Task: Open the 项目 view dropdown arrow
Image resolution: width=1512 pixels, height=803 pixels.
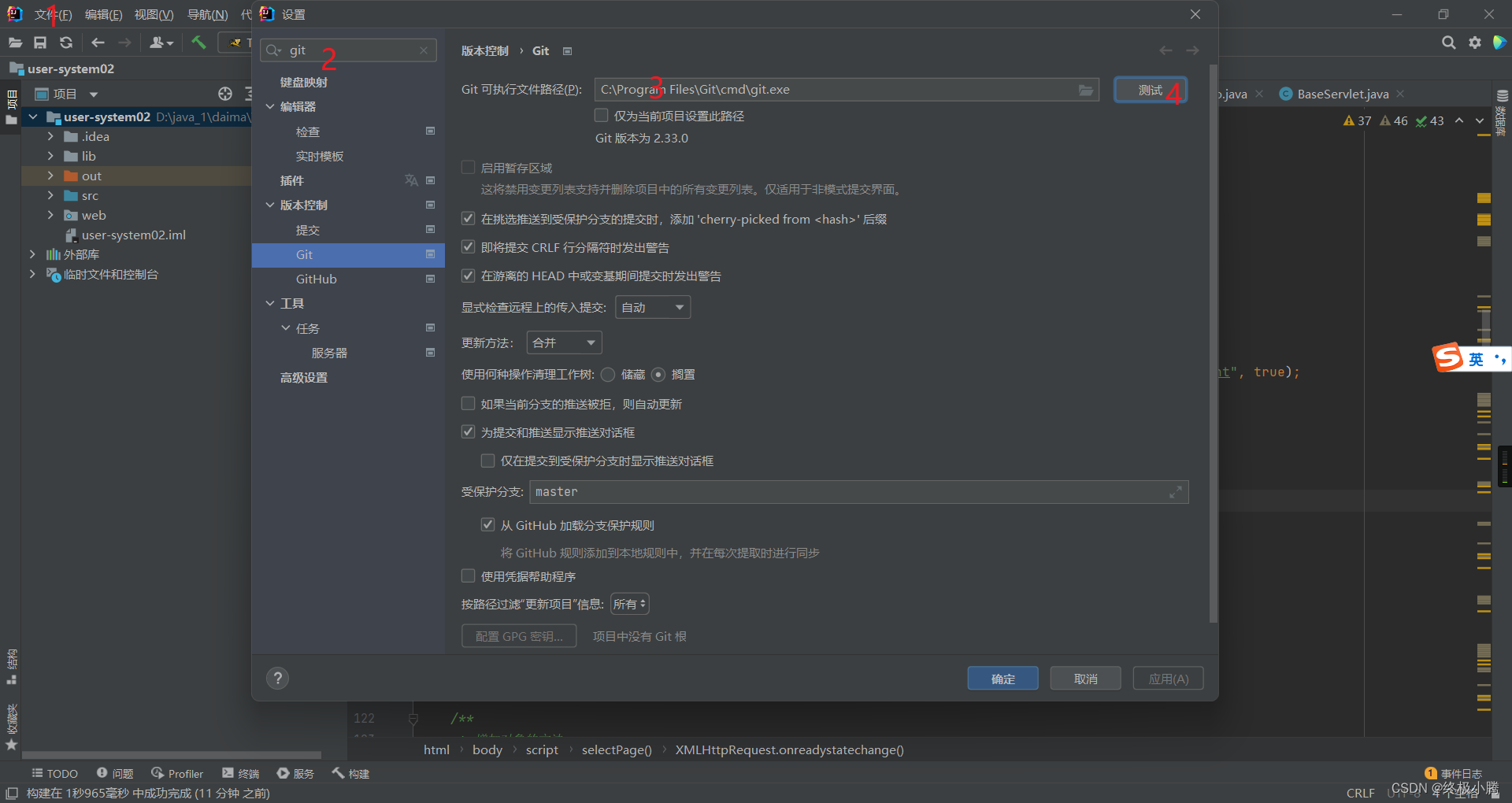Action: (x=94, y=94)
